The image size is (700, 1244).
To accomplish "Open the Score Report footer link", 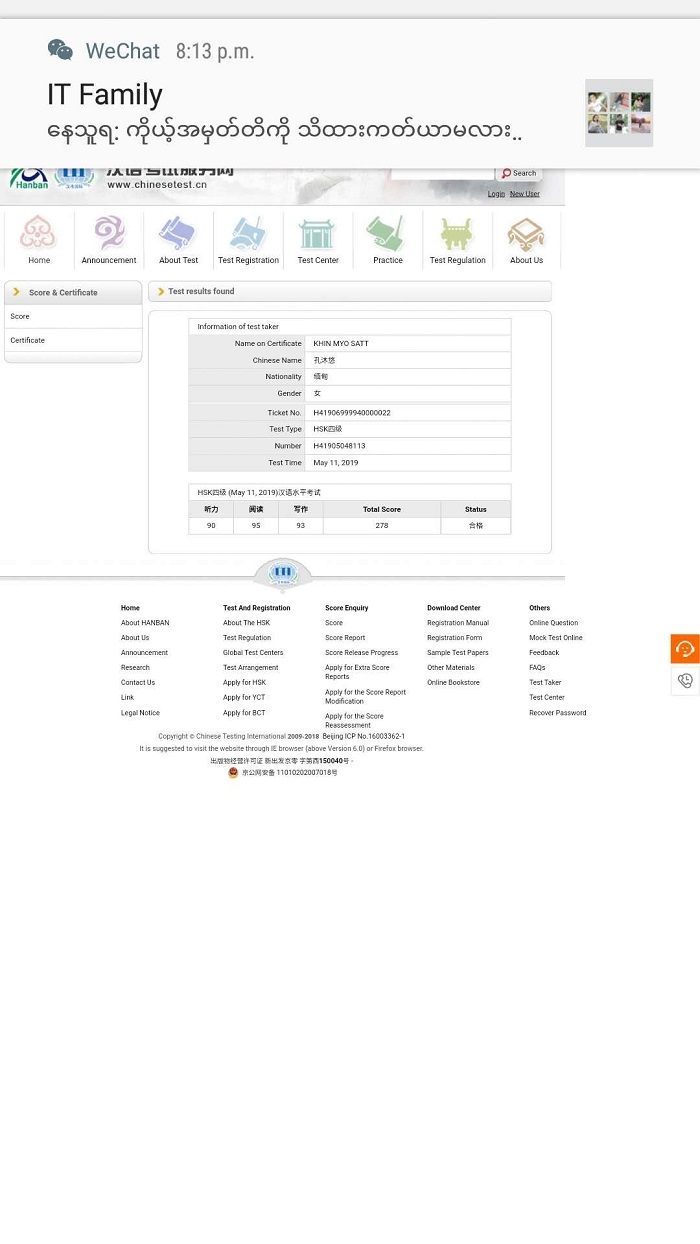I will coord(345,638).
